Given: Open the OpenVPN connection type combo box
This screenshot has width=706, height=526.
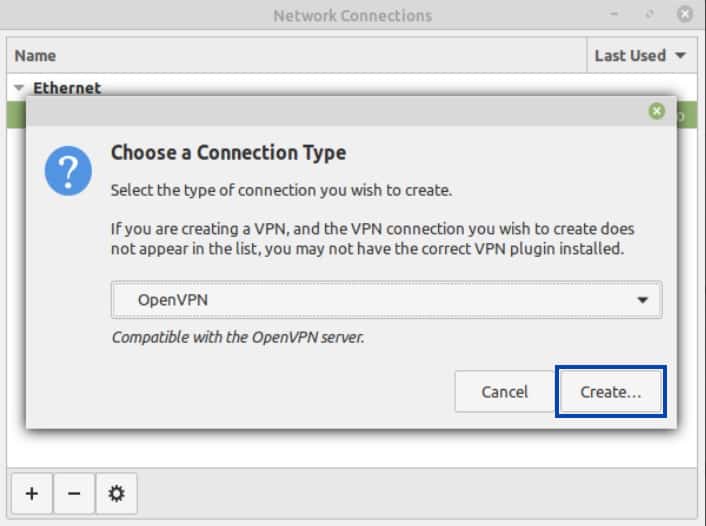Looking at the screenshot, I should 386,299.
